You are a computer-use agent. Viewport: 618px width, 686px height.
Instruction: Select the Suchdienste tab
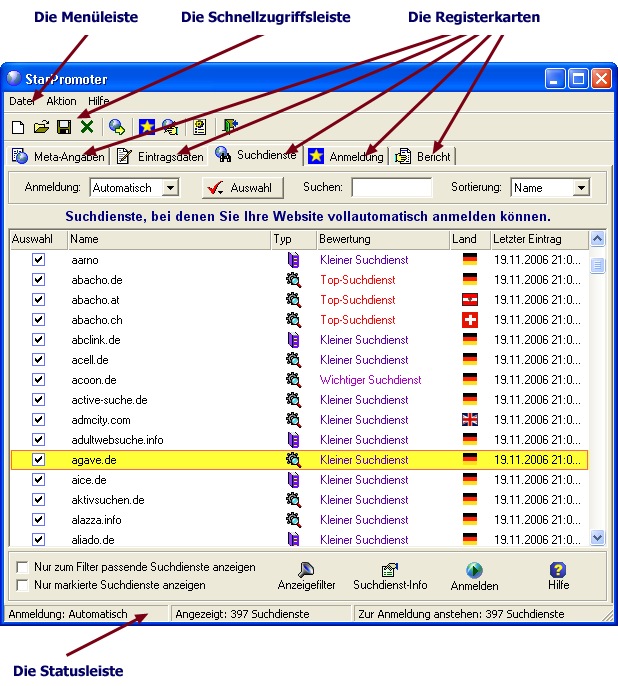(x=256, y=154)
